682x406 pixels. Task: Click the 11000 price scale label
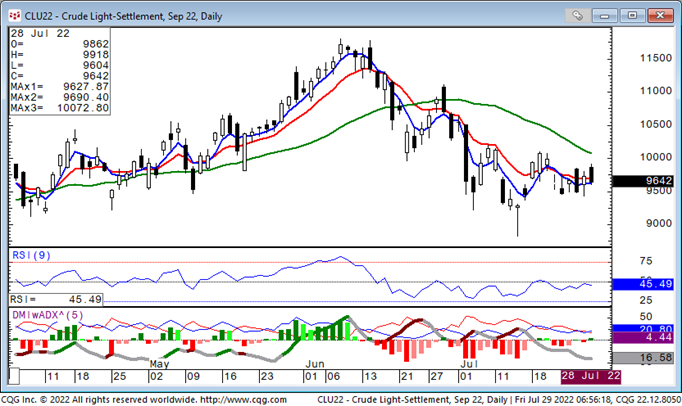click(656, 91)
